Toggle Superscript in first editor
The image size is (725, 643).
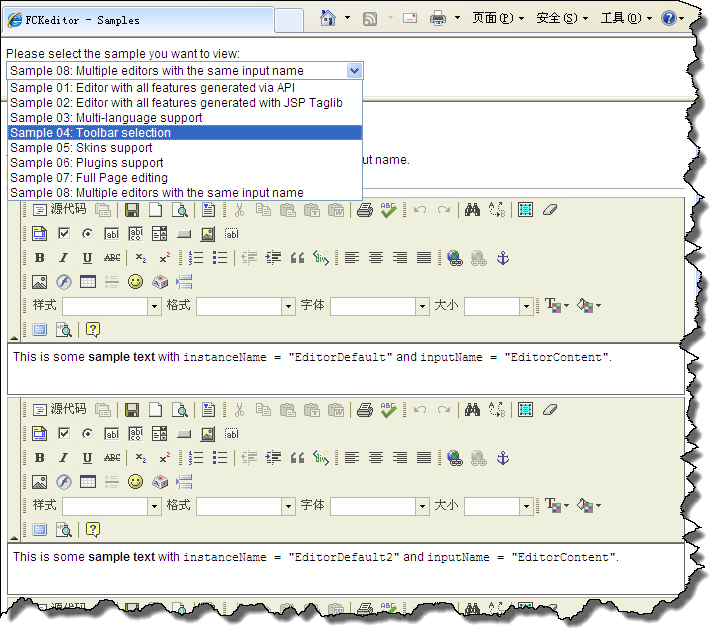[165, 258]
